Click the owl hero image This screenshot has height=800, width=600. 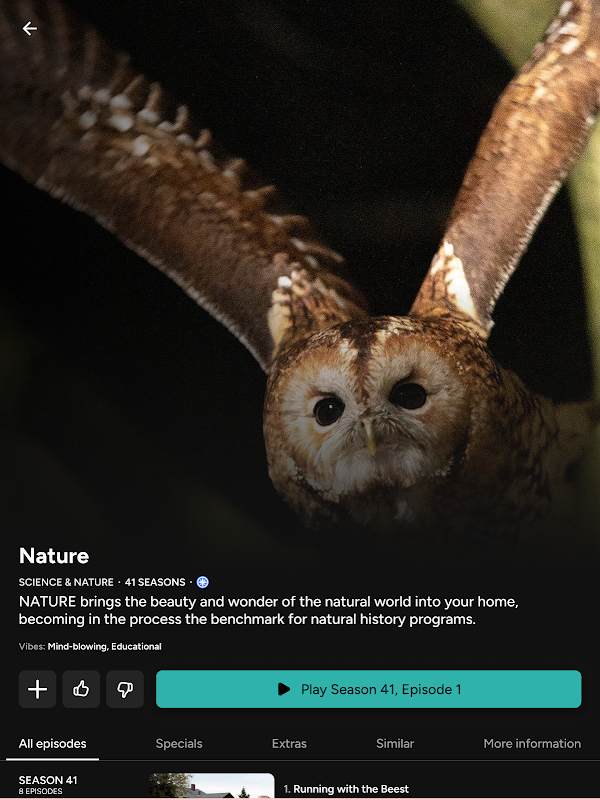[300, 265]
